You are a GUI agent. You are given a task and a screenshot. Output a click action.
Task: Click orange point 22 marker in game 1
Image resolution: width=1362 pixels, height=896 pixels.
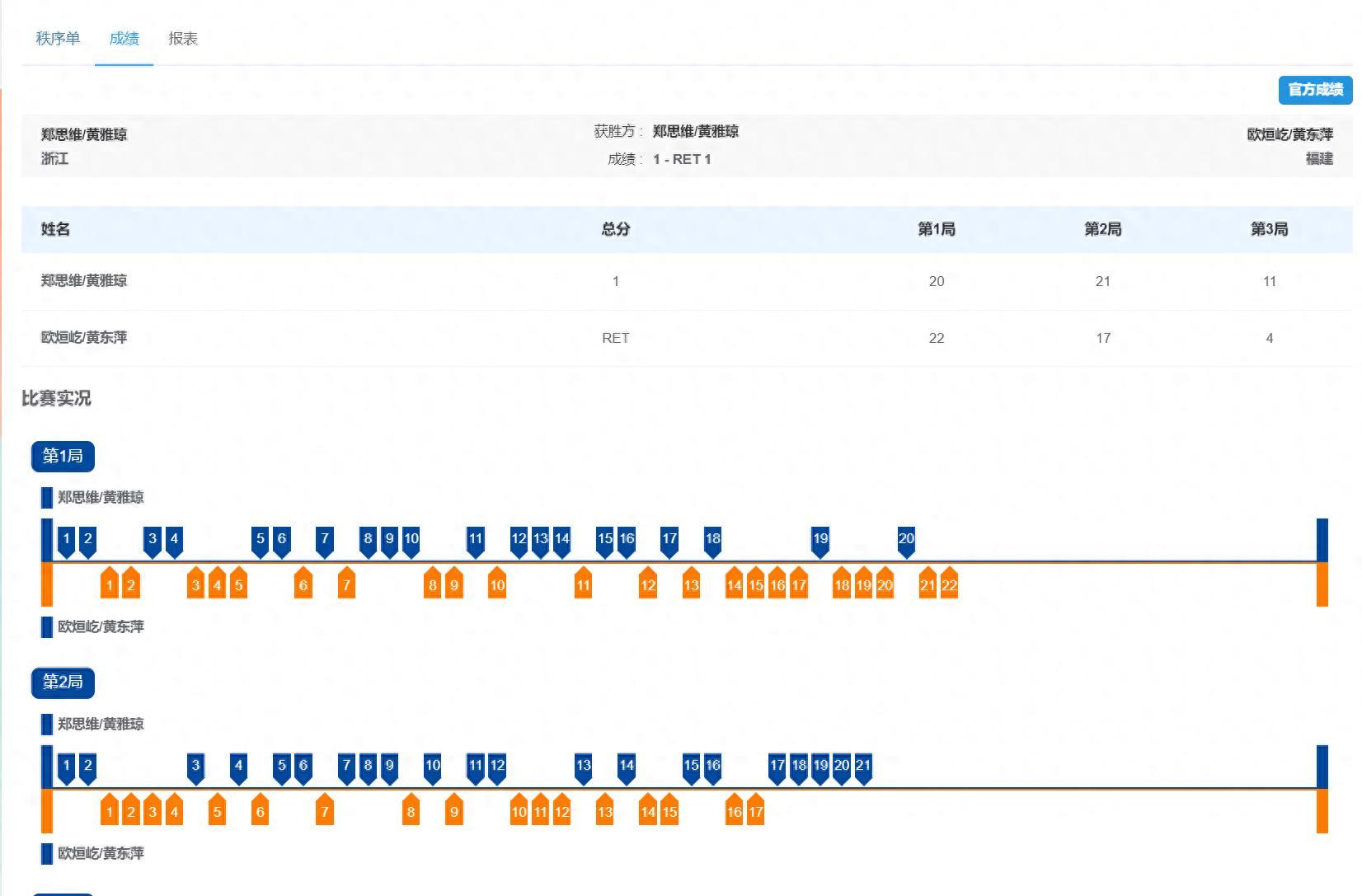[x=949, y=584]
